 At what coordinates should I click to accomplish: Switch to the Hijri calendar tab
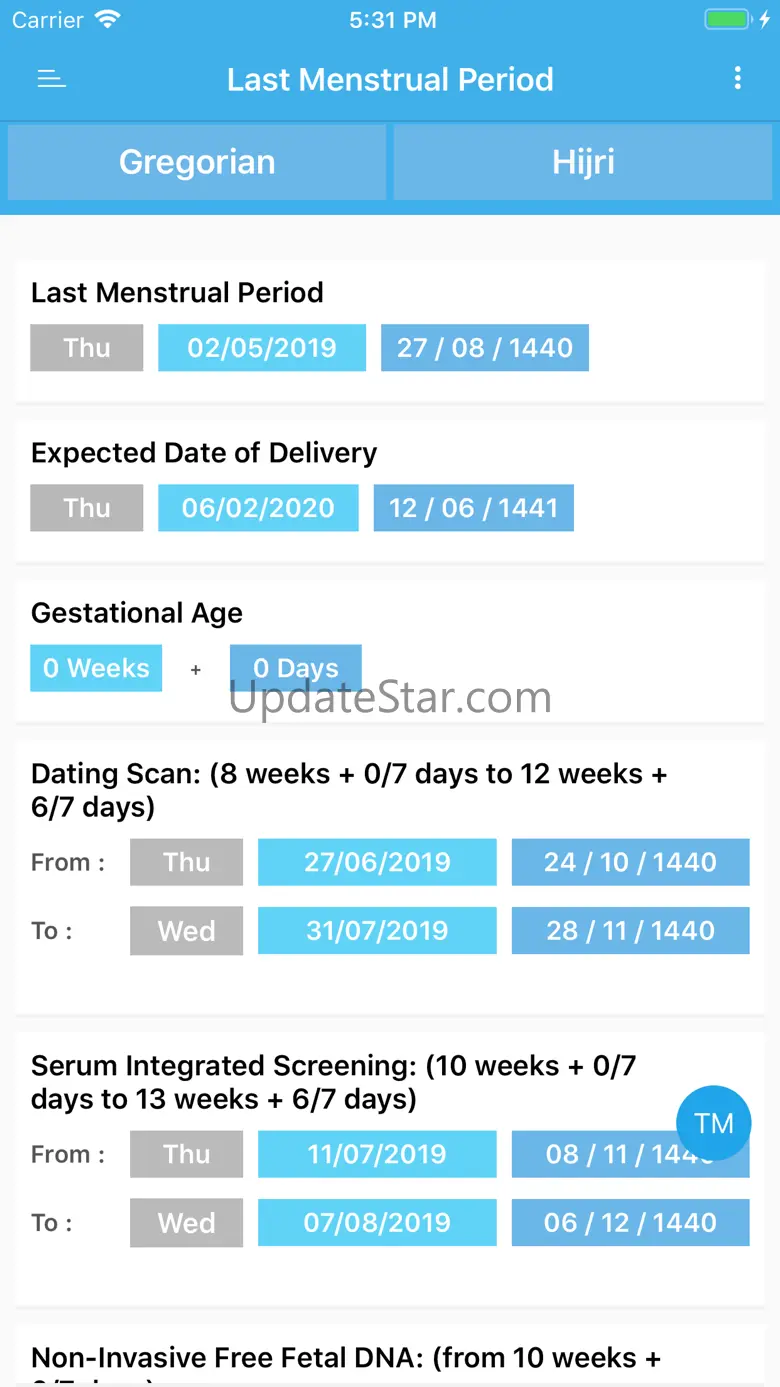pos(584,162)
